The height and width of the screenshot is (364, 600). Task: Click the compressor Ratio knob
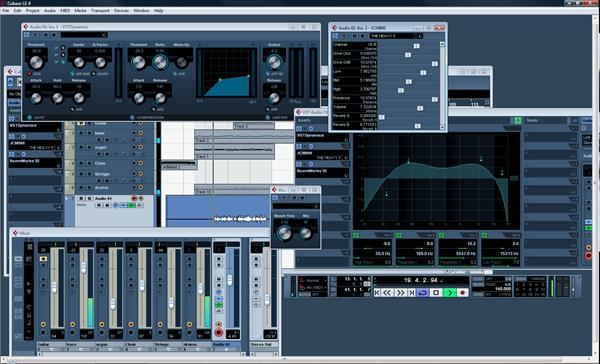pos(160,62)
